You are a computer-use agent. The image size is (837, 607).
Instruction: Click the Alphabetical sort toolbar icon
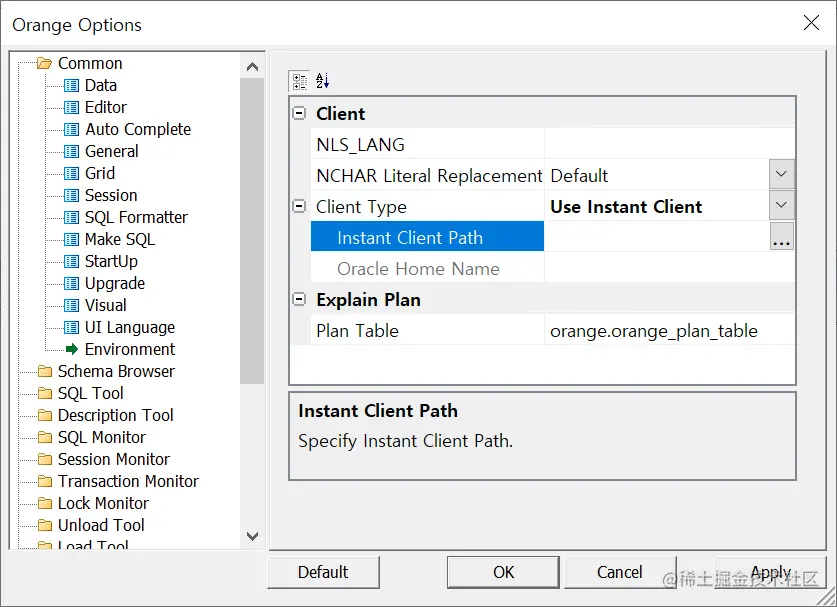click(x=322, y=81)
